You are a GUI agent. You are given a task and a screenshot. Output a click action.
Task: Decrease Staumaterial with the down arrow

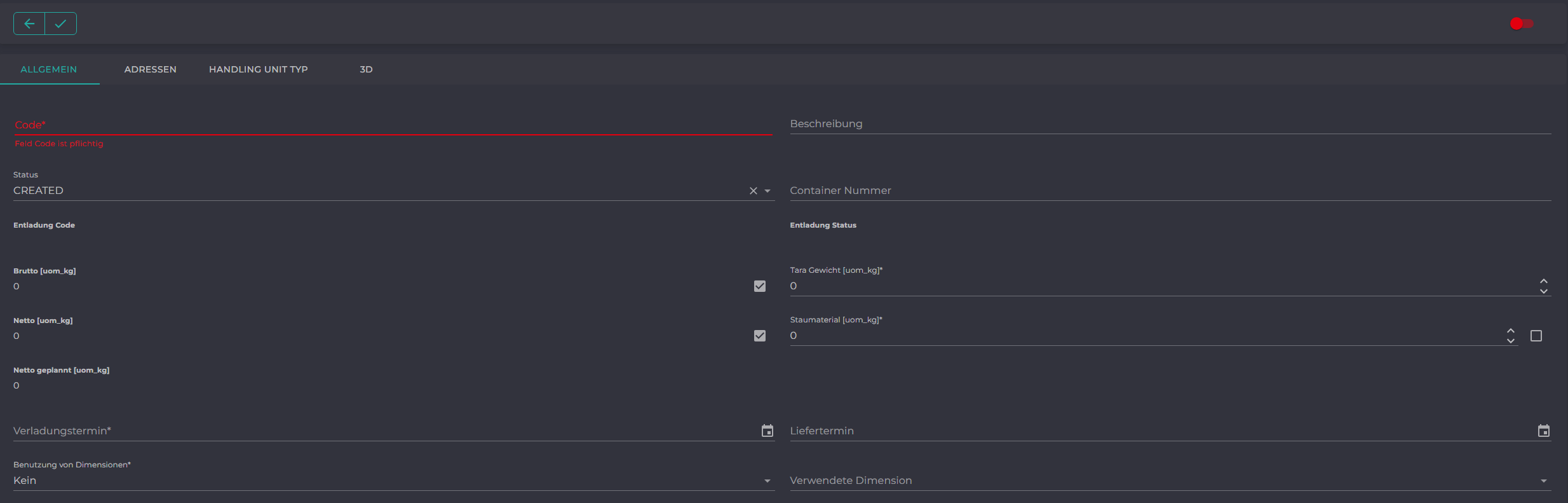pyautogui.click(x=1511, y=341)
